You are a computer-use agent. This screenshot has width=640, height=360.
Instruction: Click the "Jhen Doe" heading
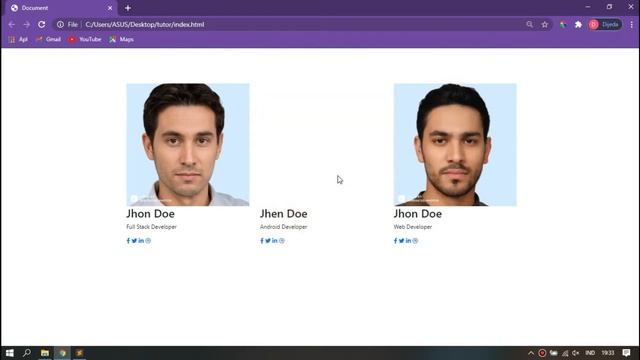[284, 214]
